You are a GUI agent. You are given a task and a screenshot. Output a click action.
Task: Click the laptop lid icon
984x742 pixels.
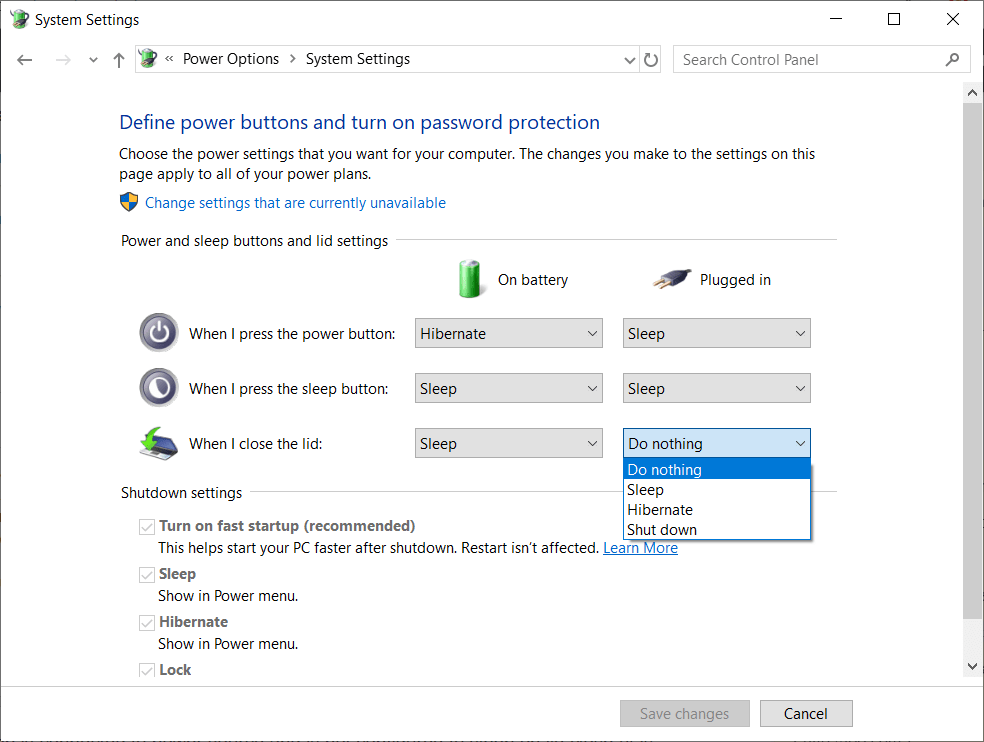[x=157, y=443]
